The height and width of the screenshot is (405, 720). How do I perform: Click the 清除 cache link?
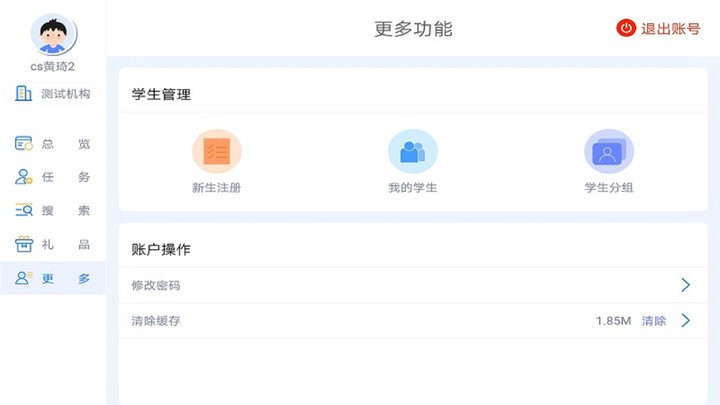click(654, 321)
